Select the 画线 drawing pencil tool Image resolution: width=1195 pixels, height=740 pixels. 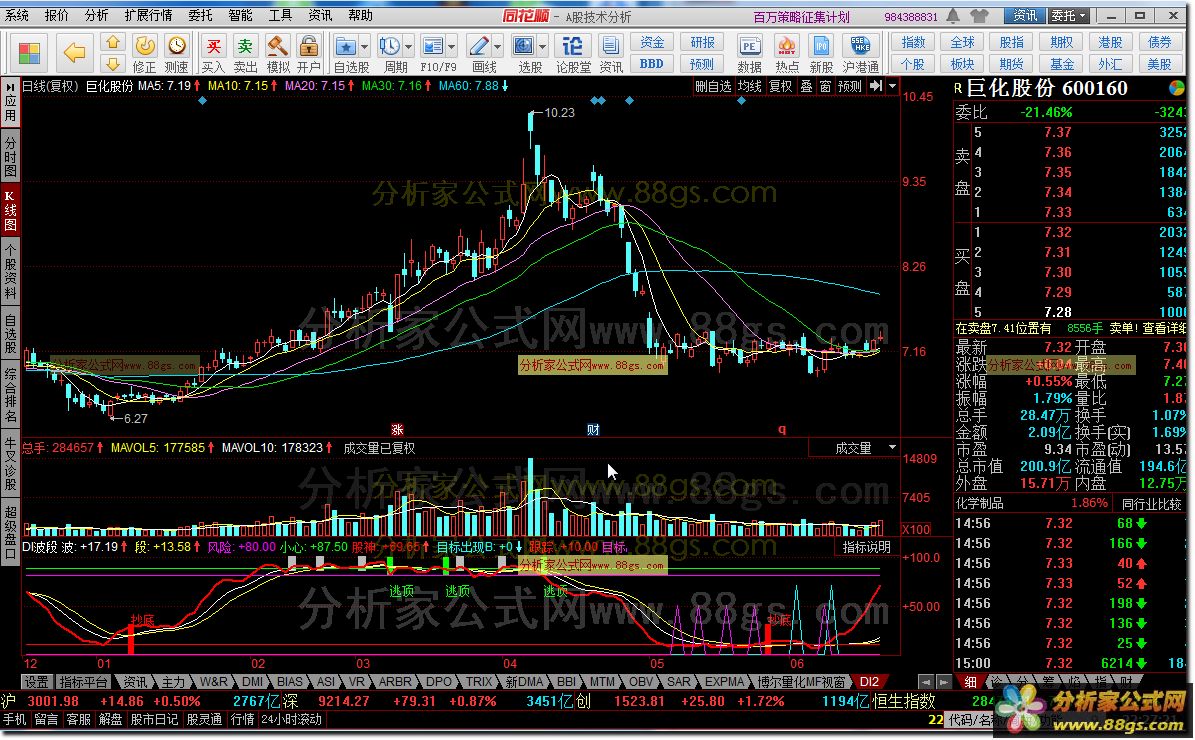coord(479,46)
